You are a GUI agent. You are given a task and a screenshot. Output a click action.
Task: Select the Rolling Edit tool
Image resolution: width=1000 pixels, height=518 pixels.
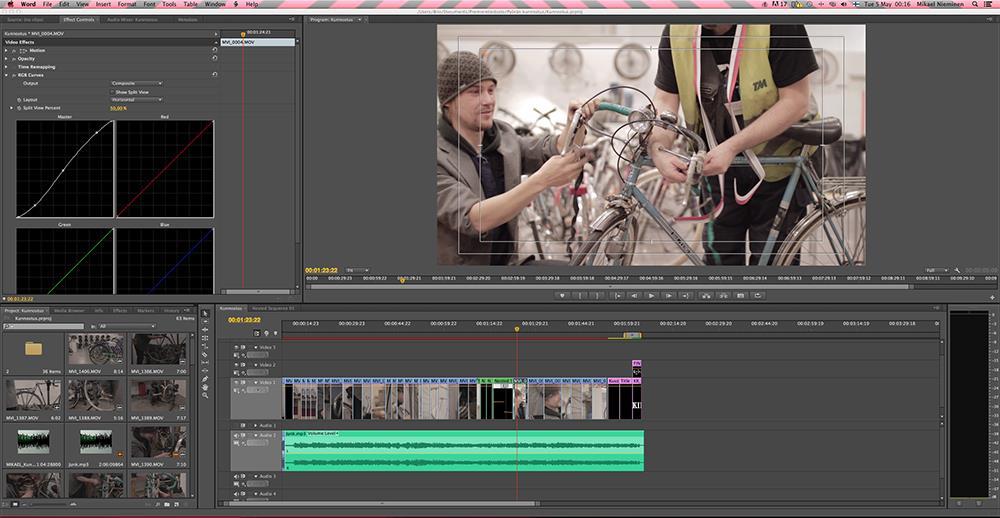tap(205, 338)
